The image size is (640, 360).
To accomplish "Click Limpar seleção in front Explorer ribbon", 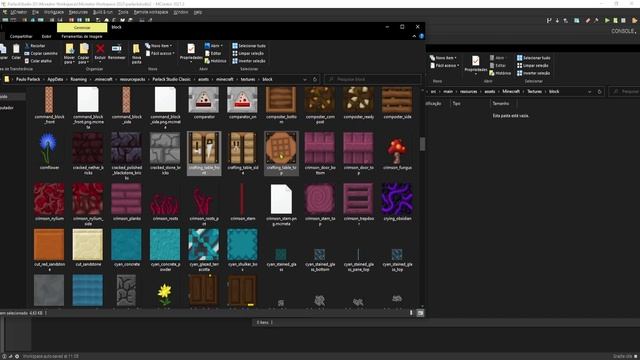I will click(x=248, y=53).
